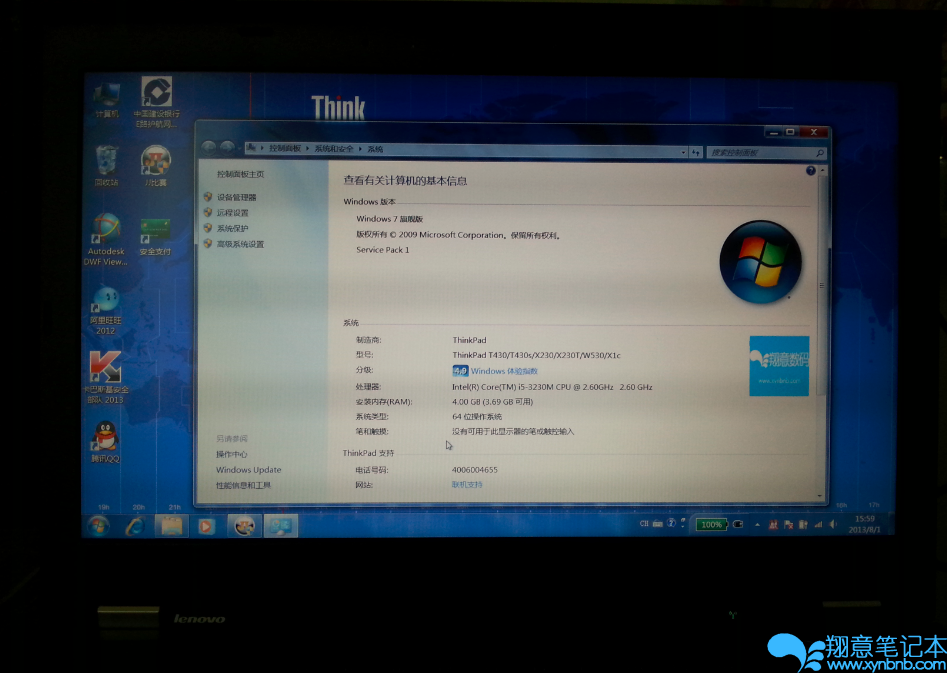Open the 联机支持 website link
The width and height of the screenshot is (947, 673).
[x=467, y=485]
